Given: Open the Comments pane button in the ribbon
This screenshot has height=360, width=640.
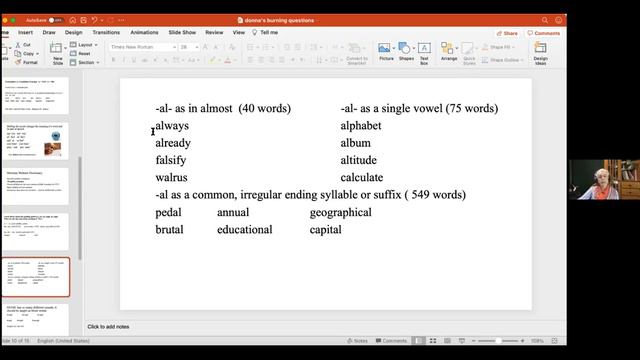Looking at the screenshot, I should (x=544, y=33).
